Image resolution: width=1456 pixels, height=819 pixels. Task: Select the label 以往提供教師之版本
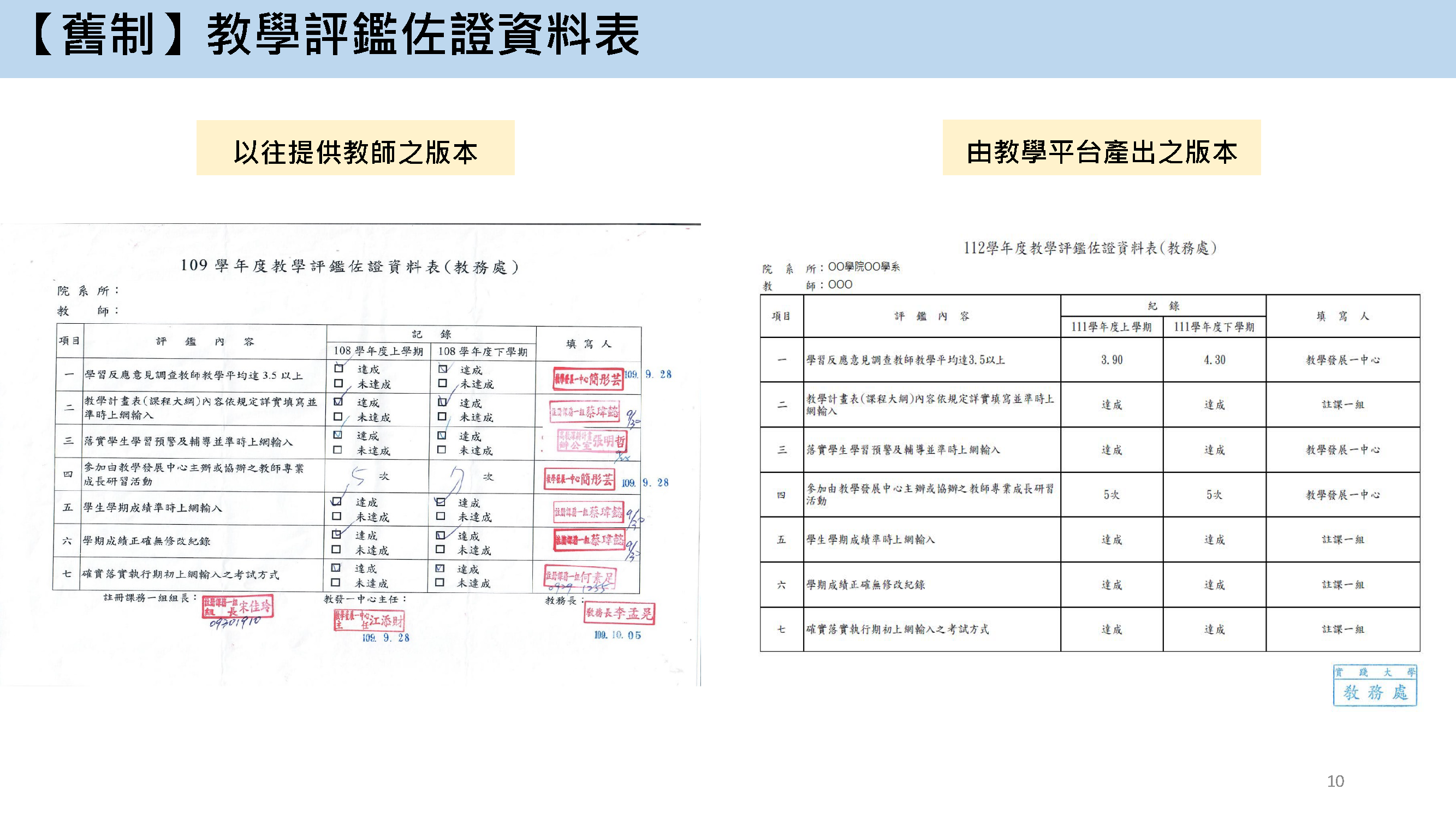click(355, 153)
